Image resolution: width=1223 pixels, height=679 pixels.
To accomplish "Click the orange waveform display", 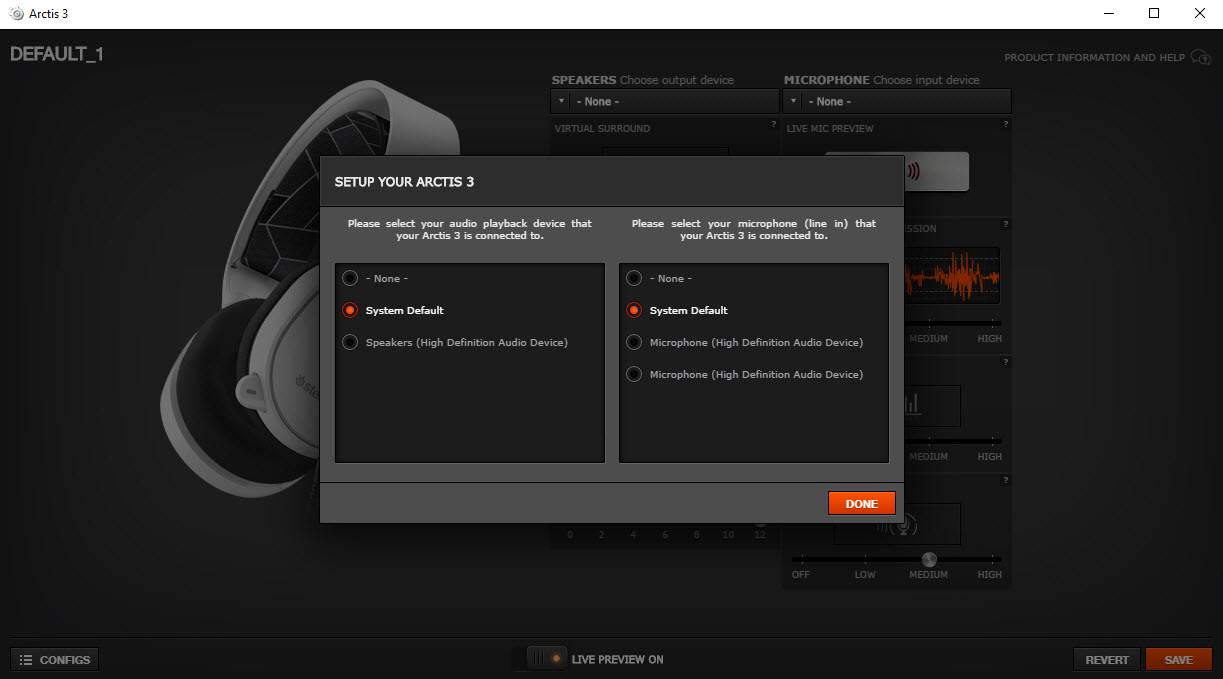I will click(x=951, y=276).
